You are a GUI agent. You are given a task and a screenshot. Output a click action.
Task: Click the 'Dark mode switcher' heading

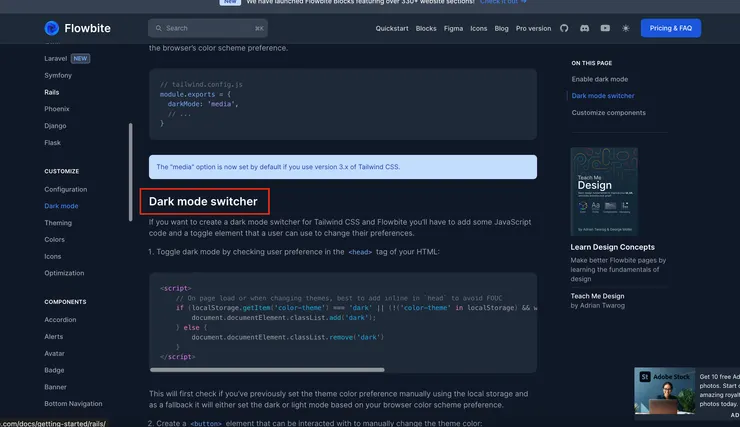[x=203, y=201]
